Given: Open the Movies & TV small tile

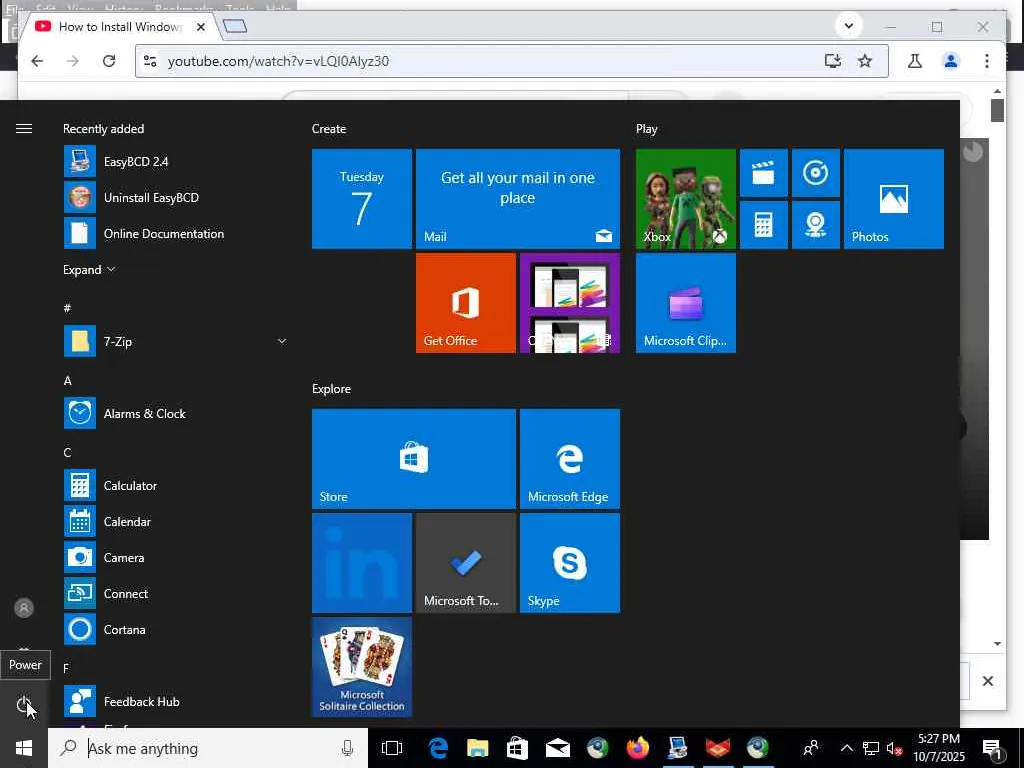Looking at the screenshot, I should (x=763, y=173).
